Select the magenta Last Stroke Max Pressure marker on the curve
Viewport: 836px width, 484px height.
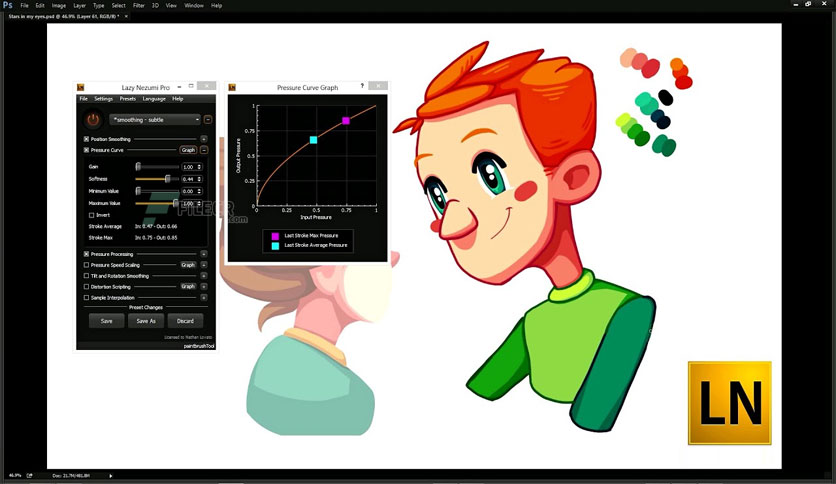pyautogui.click(x=345, y=121)
